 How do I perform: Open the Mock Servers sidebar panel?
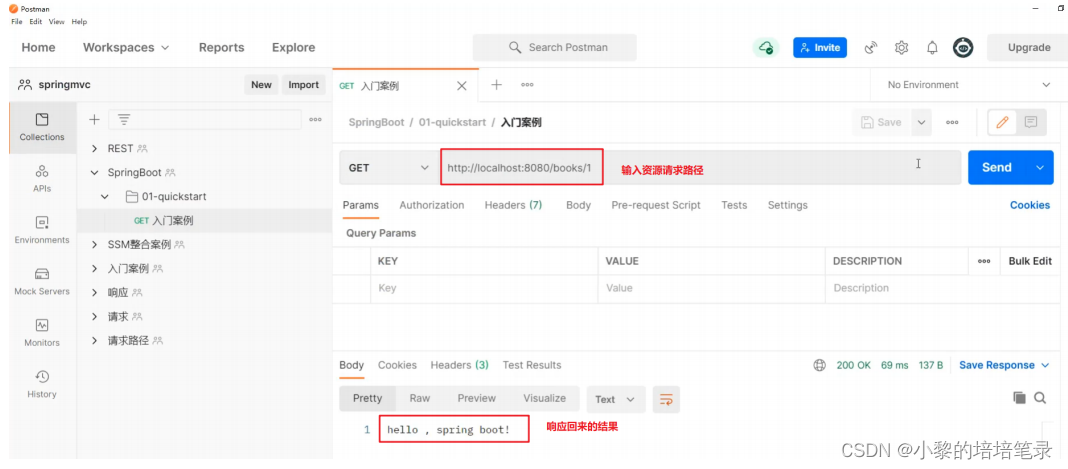(x=42, y=282)
